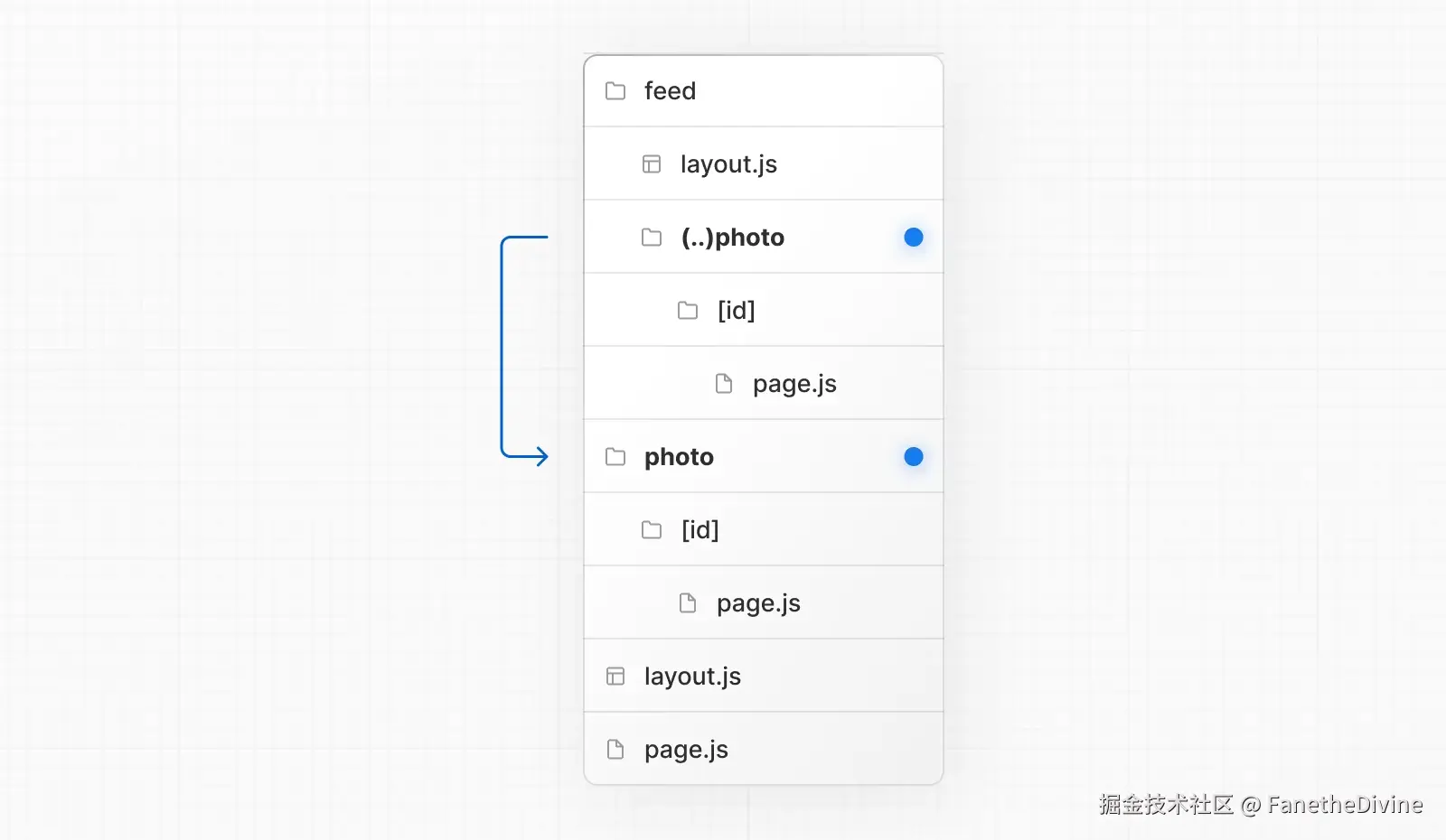Click the layout icon inside the feed folder
The height and width of the screenshot is (840, 1446).
point(652,164)
